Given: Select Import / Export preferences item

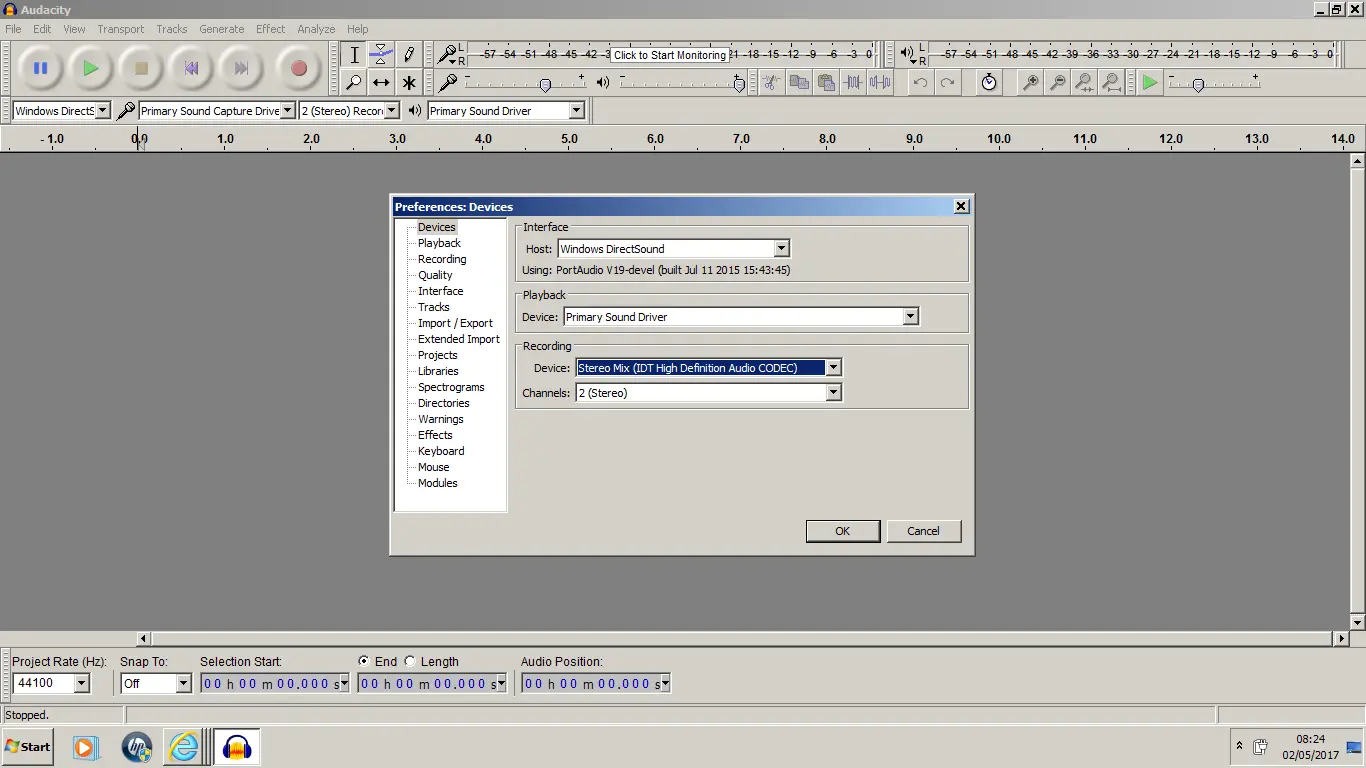Looking at the screenshot, I should (x=455, y=323).
